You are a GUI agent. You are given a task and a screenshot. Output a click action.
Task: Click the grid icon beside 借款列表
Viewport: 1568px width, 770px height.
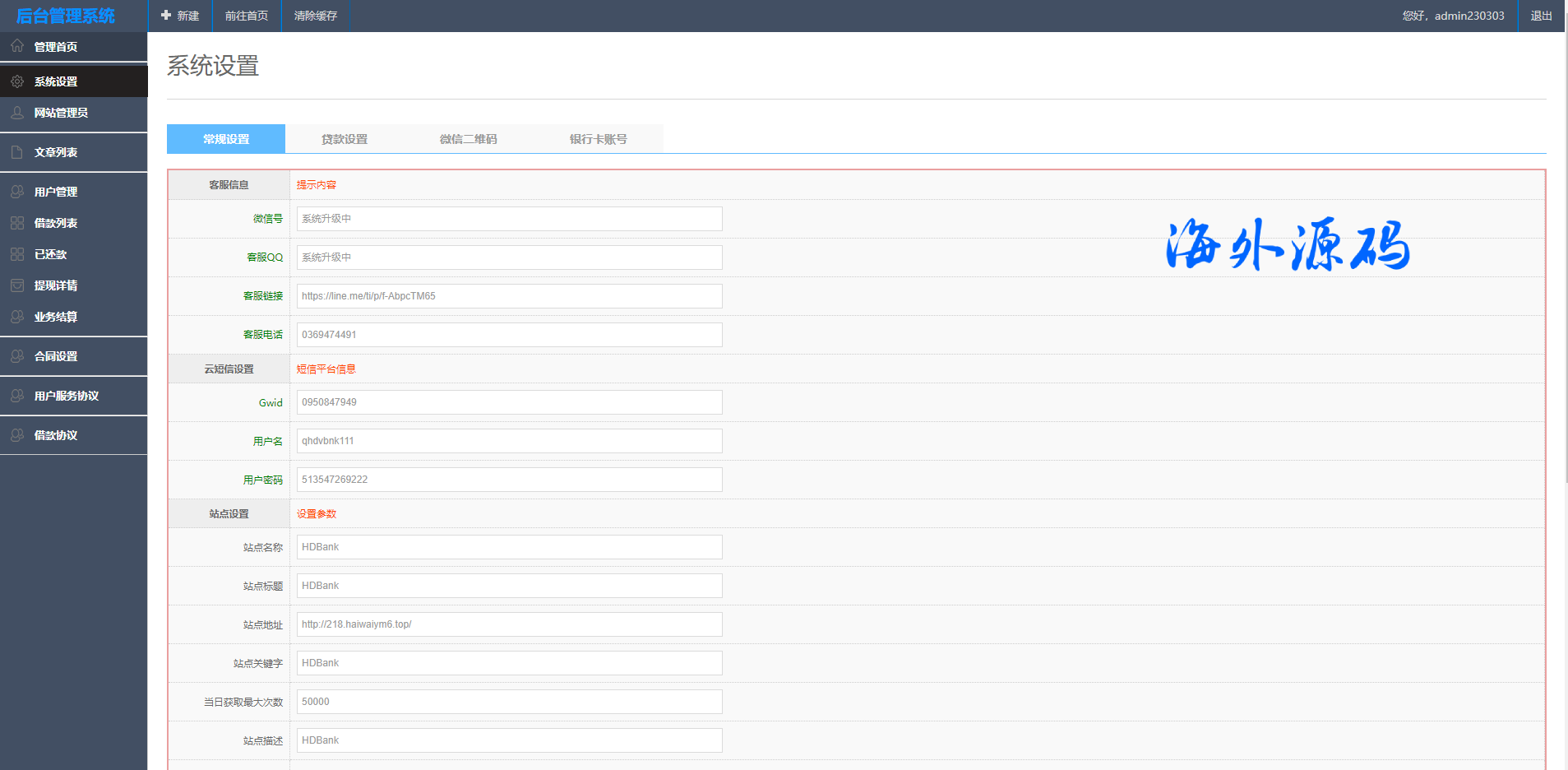17,223
